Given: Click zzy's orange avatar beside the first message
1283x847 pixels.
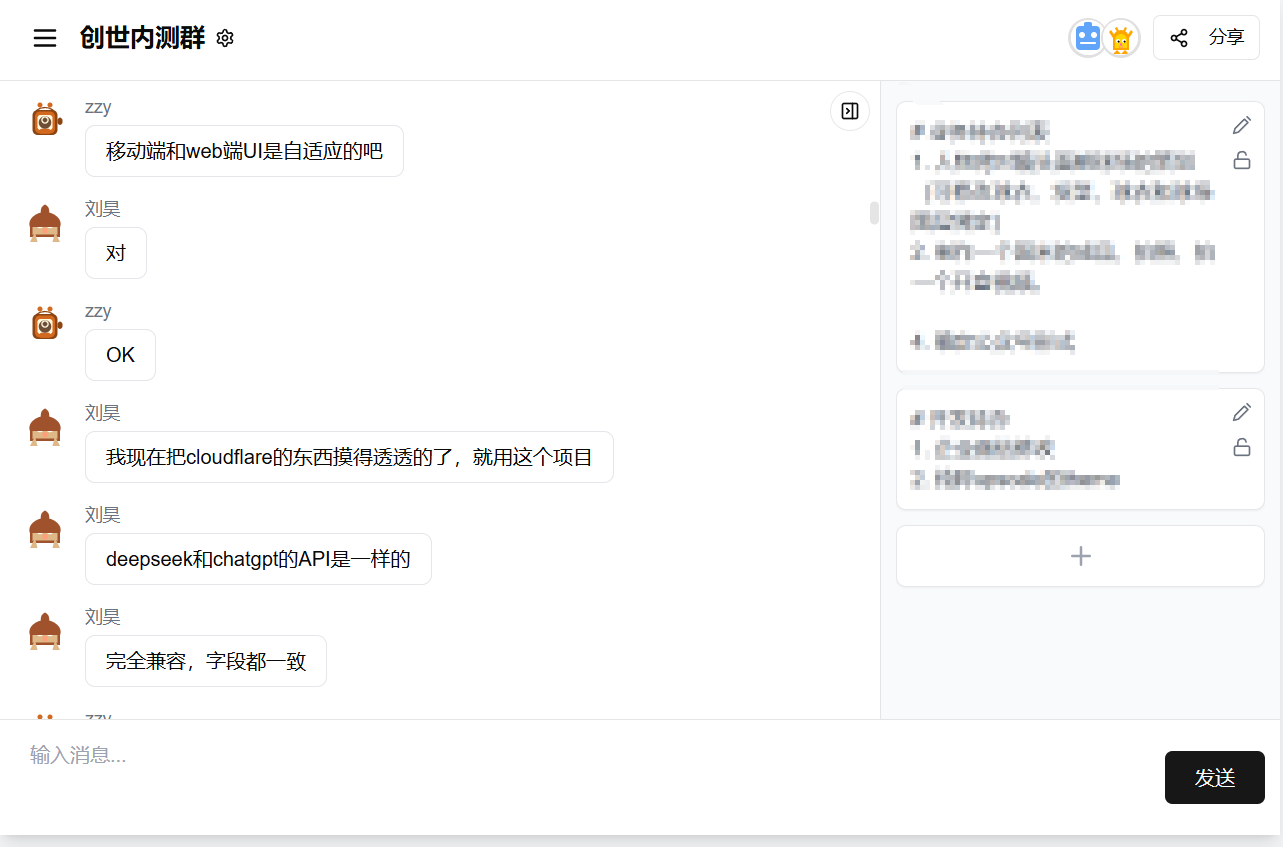Looking at the screenshot, I should (x=45, y=117).
